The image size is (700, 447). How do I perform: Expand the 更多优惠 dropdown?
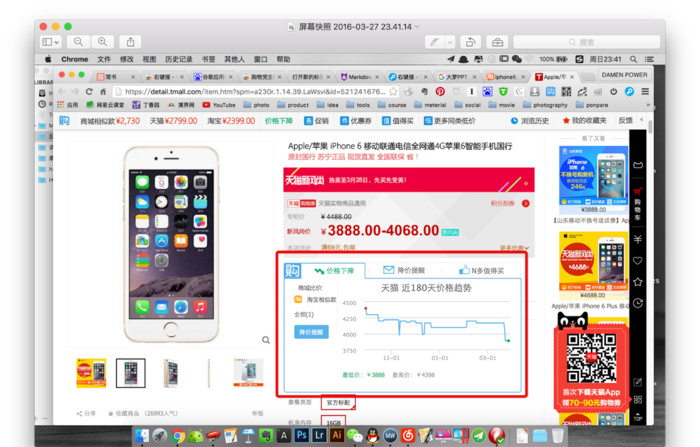click(514, 248)
